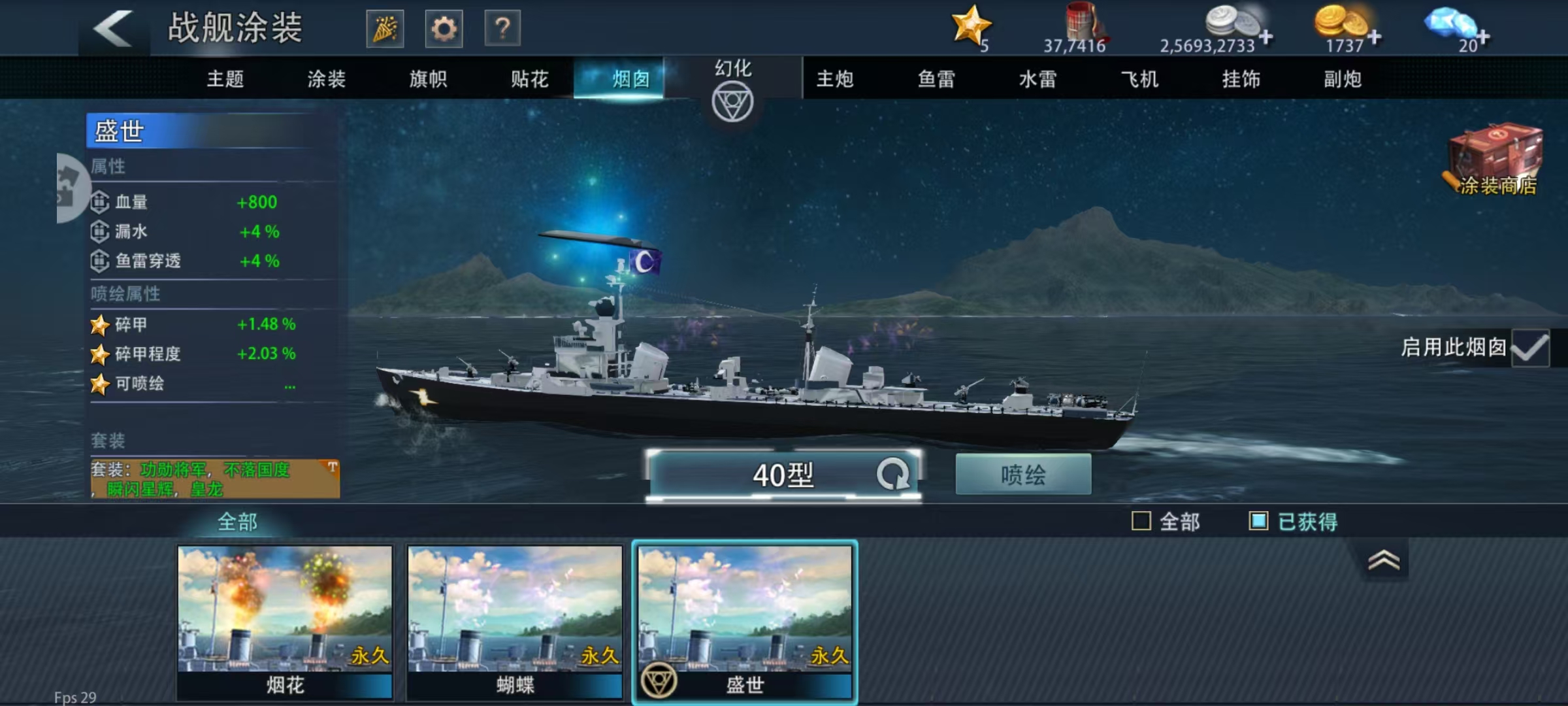The height and width of the screenshot is (706, 1568).
Task: Open the help question mark icon
Action: pyautogui.click(x=502, y=29)
